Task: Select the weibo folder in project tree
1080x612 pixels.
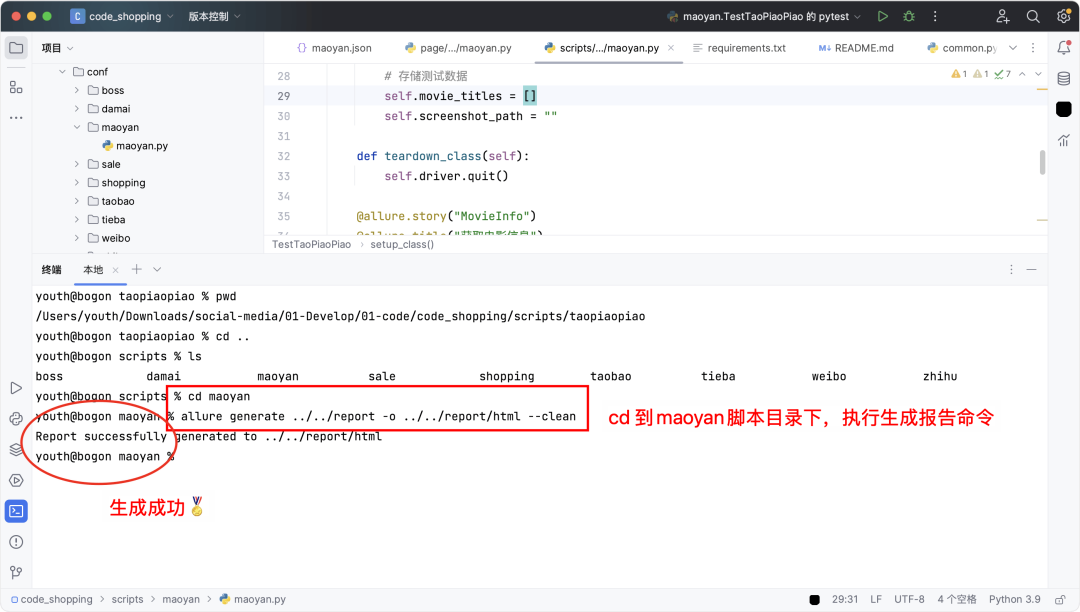Action: coord(109,238)
